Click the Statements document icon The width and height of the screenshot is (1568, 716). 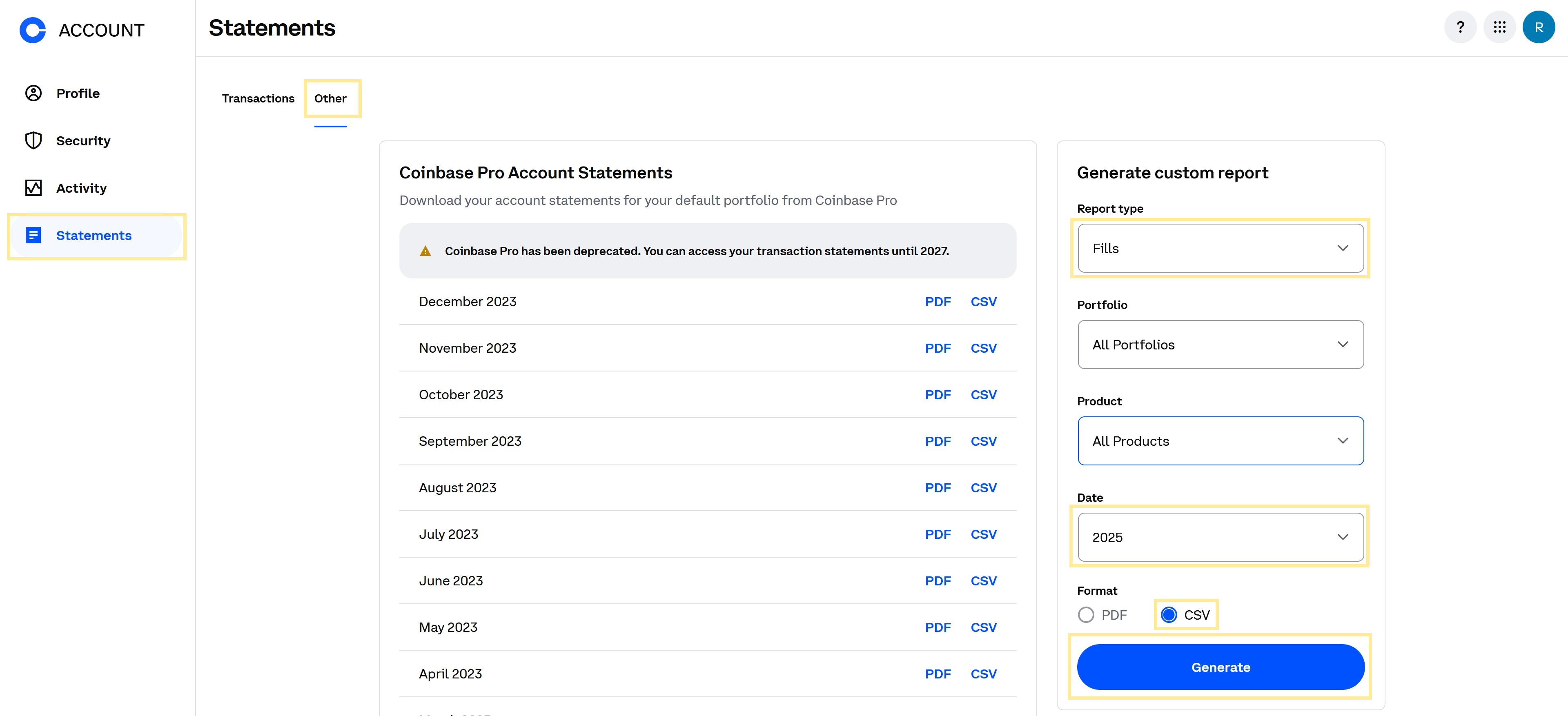[33, 236]
